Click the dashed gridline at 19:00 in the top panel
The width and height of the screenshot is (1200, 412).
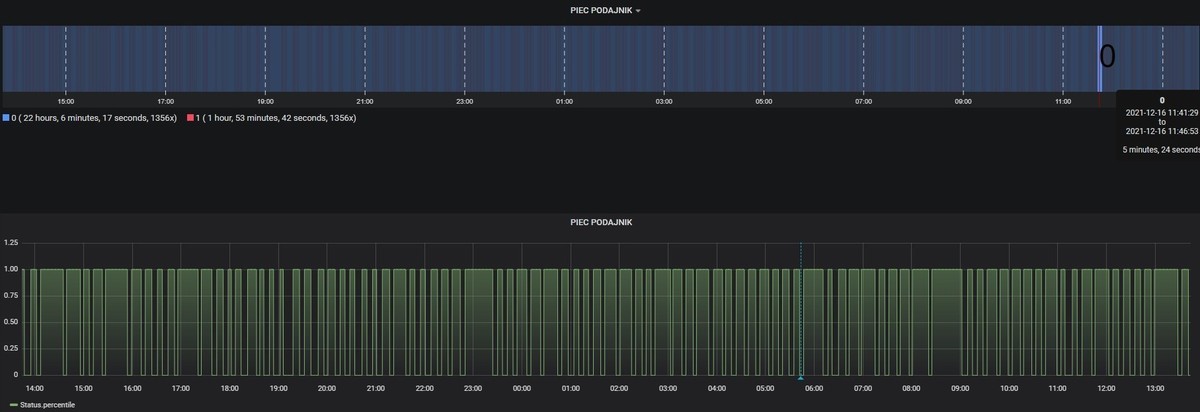point(265,58)
